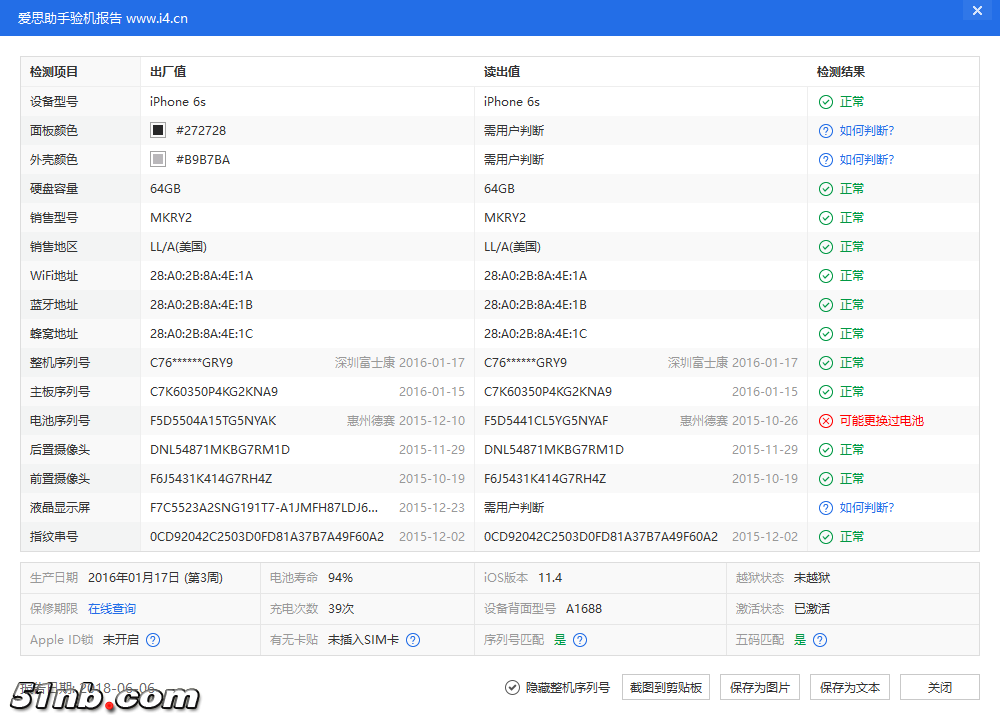Click the help icon next to 五码匹配

click(x=819, y=640)
